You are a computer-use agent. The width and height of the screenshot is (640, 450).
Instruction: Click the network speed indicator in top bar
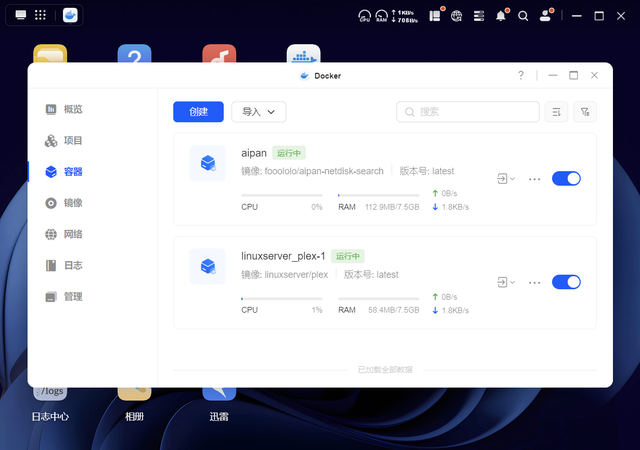coord(404,16)
